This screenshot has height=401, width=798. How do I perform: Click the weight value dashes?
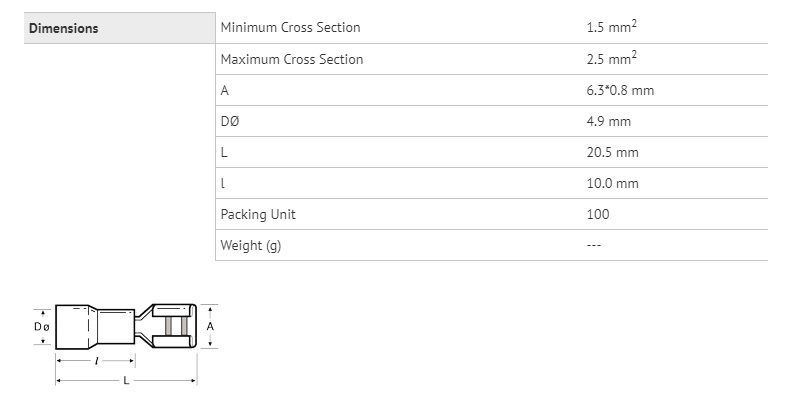click(x=593, y=245)
